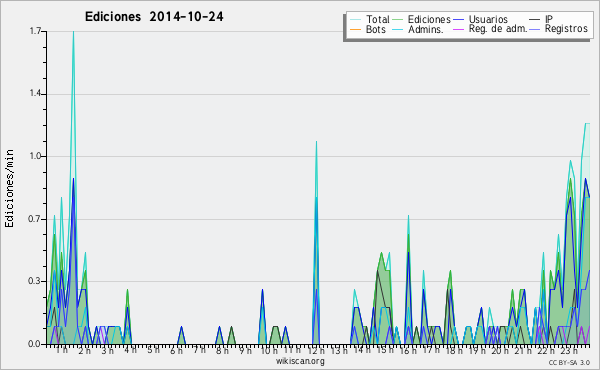This screenshot has width=600, height=370.
Task: Click the 'Ediciones/min' y-axis label
Action: [x=9, y=188]
